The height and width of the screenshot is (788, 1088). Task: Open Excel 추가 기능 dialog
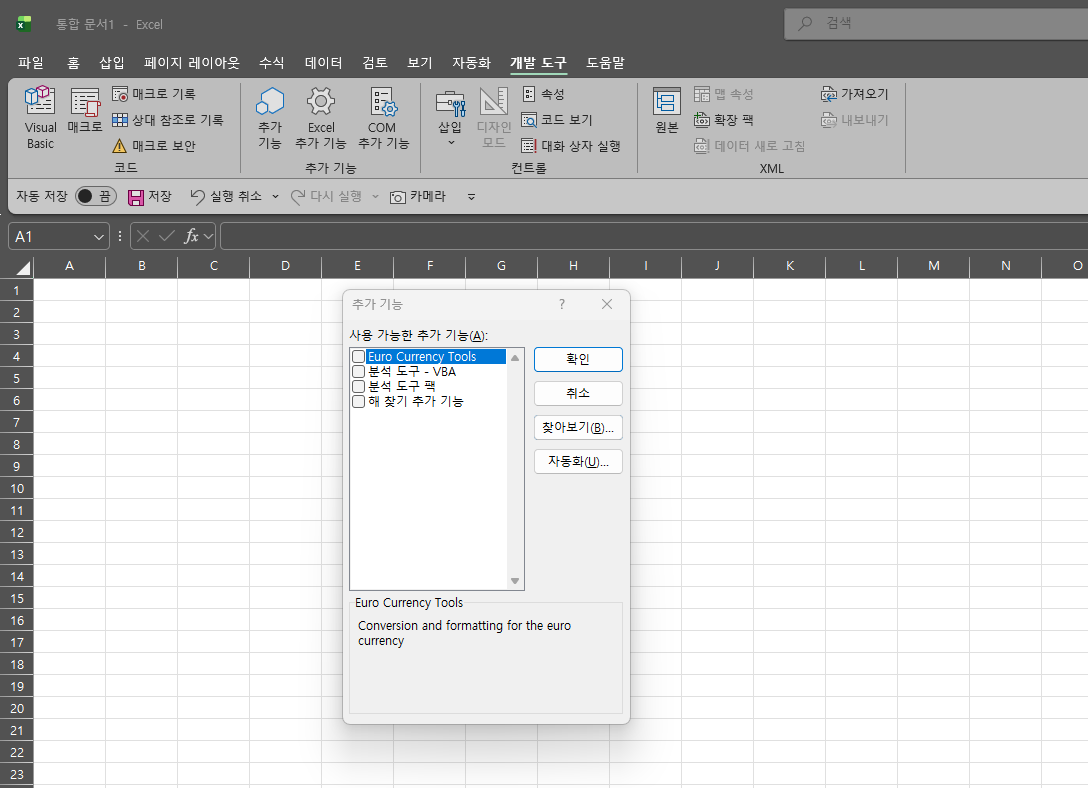321,118
